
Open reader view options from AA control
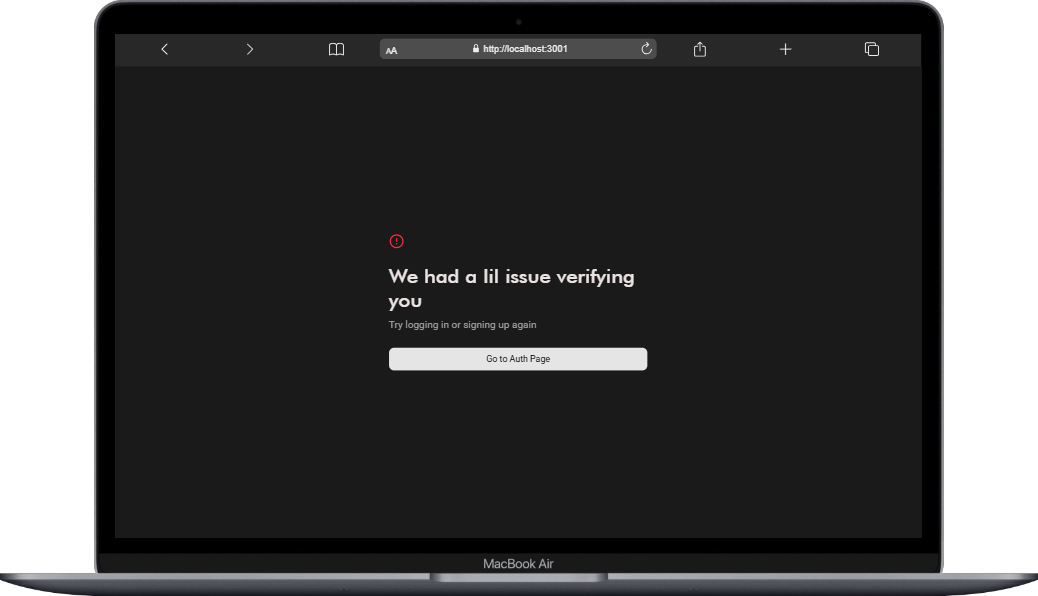click(x=391, y=49)
